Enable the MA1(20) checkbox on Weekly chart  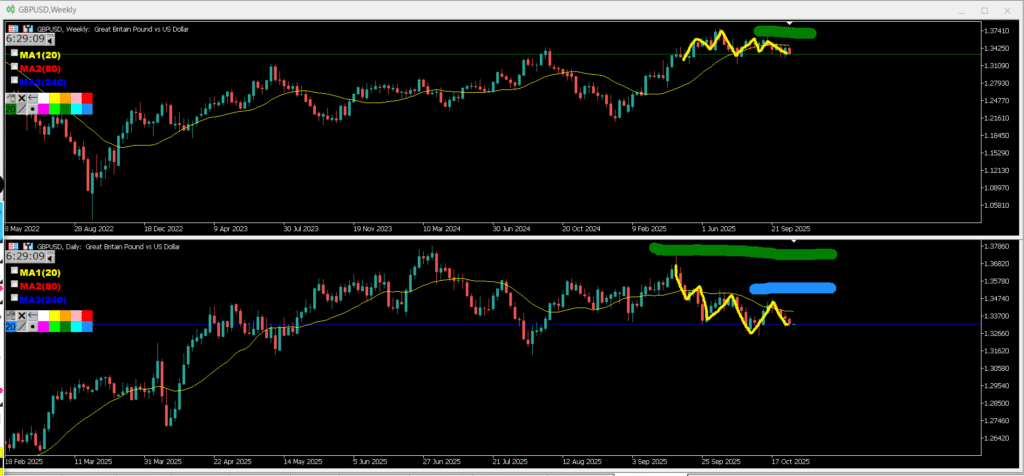pos(14,53)
